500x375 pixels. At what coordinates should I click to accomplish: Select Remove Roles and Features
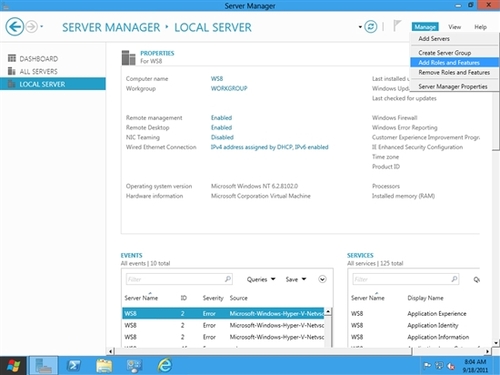click(x=454, y=72)
